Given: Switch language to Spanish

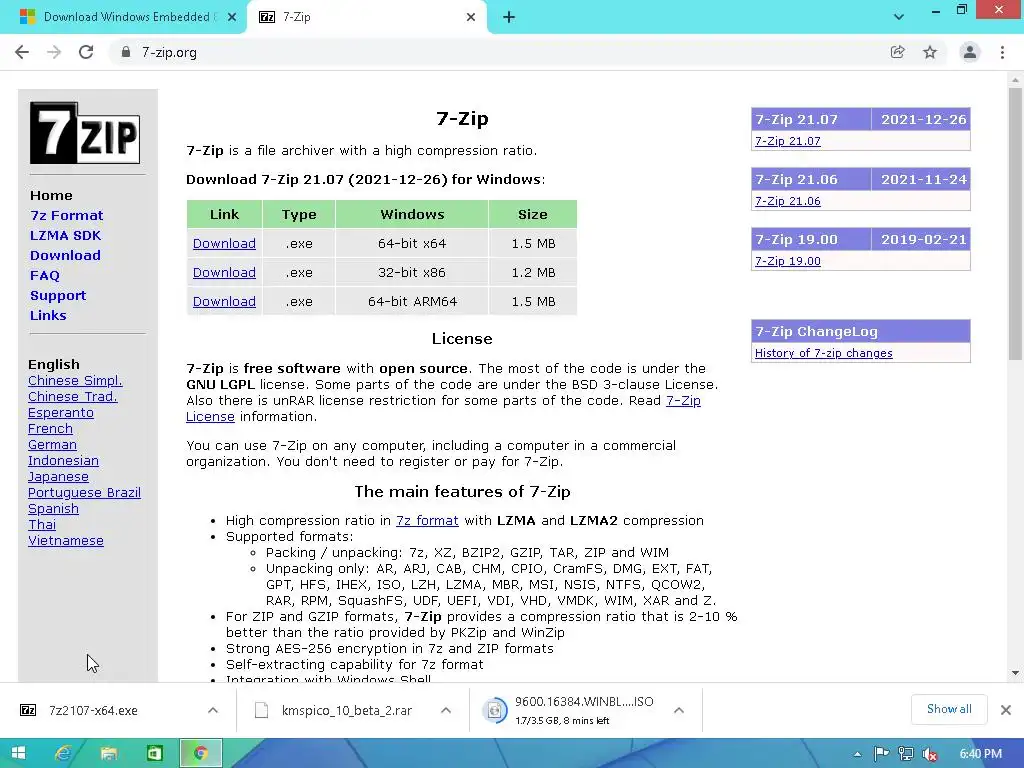Looking at the screenshot, I should click(x=53, y=509).
